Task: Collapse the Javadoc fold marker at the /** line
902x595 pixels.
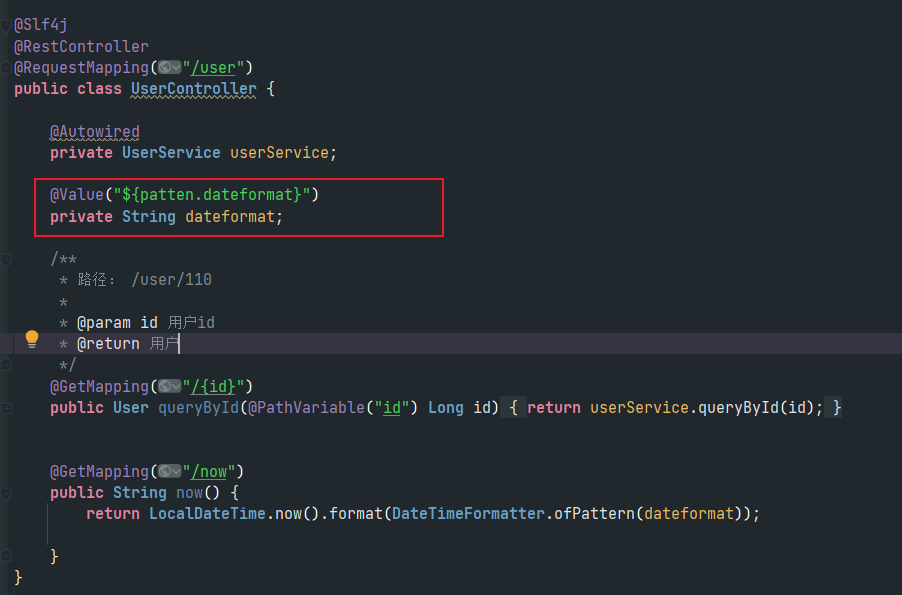Action: pyautogui.click(x=6, y=260)
